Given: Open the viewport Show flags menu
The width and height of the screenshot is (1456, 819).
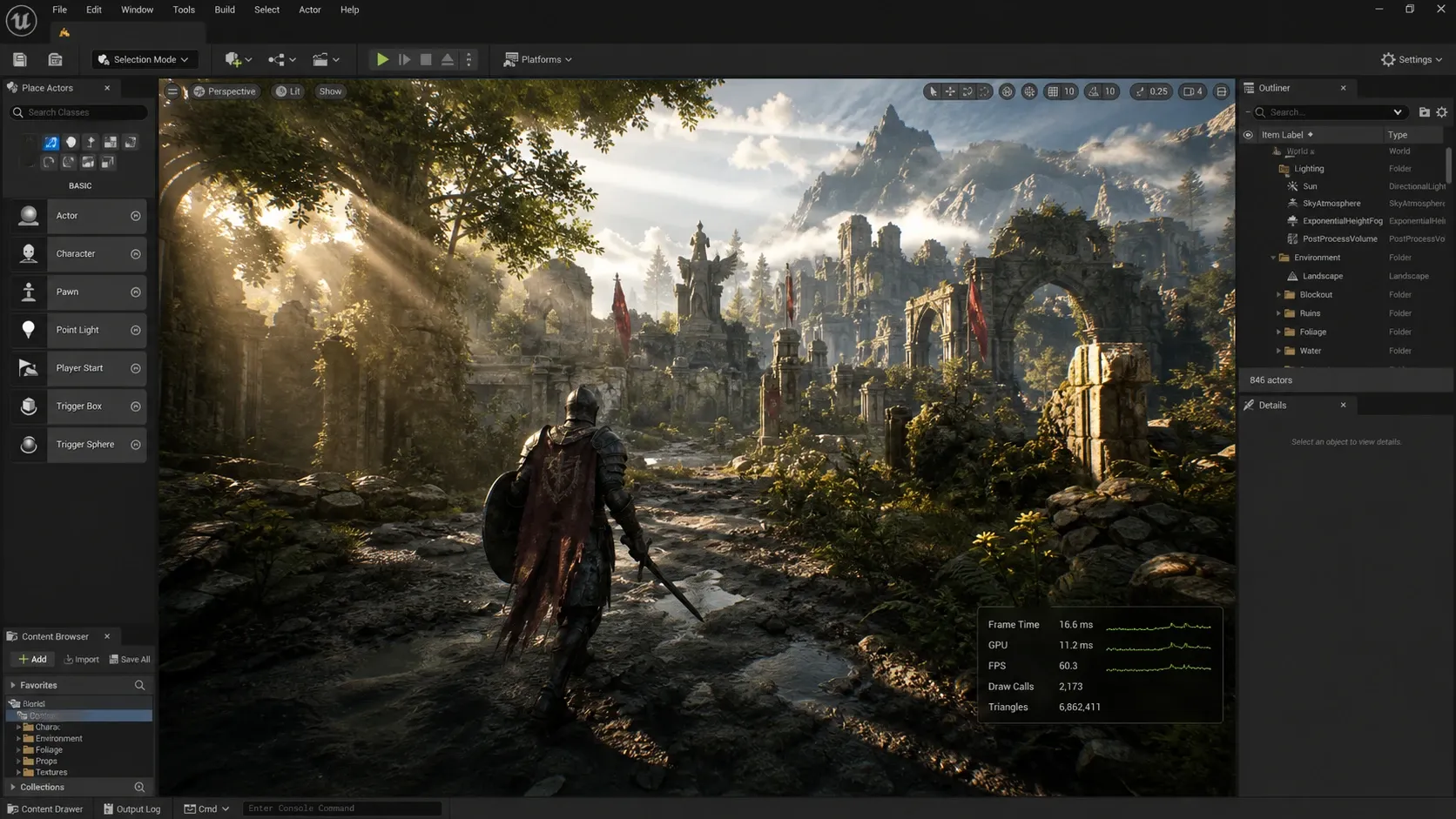Looking at the screenshot, I should point(330,91).
